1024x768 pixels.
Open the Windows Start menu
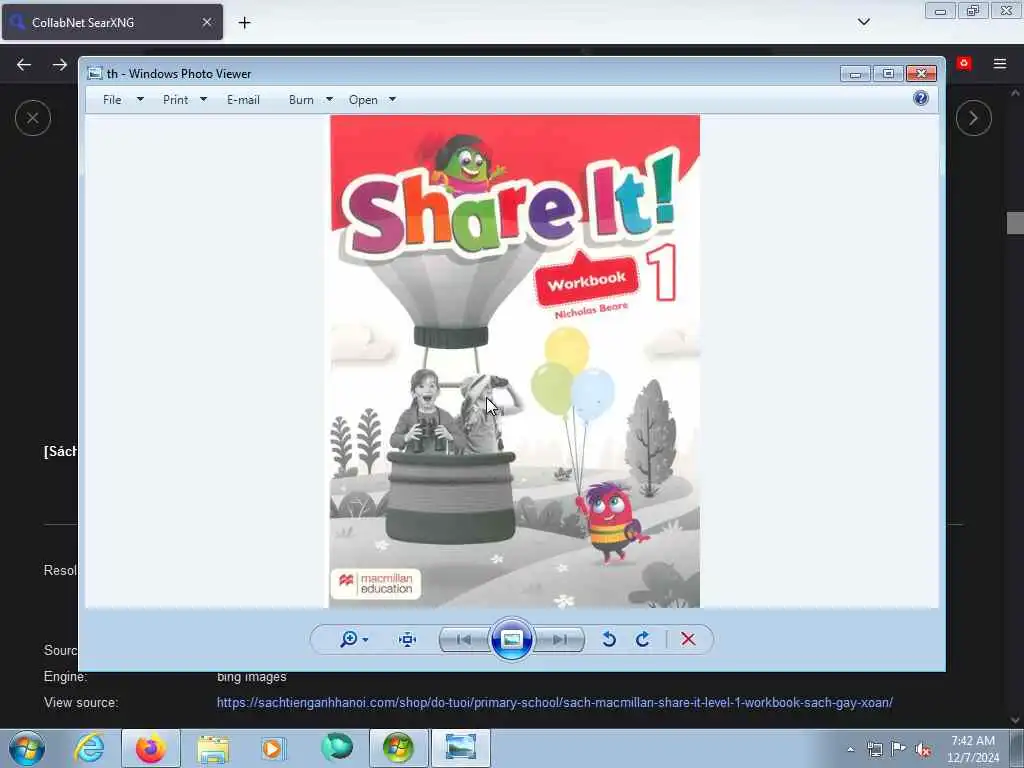pyautogui.click(x=27, y=748)
